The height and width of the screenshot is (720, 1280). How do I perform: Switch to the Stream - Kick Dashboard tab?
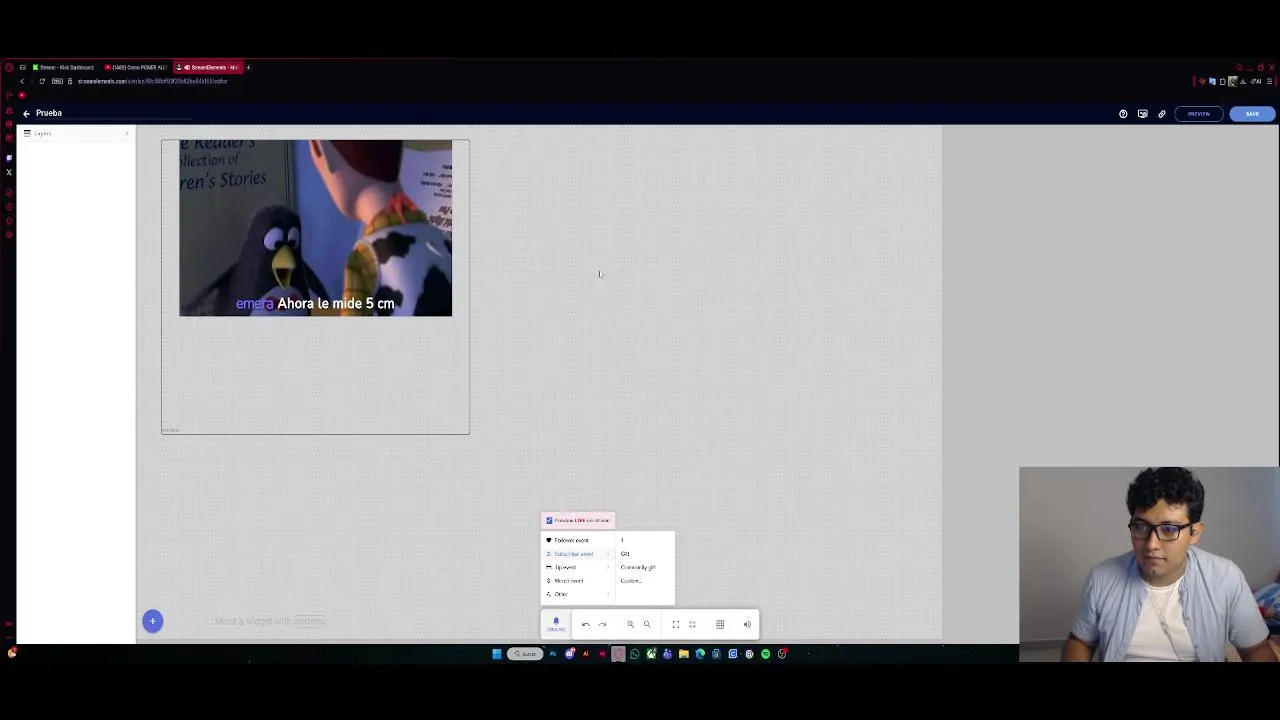tap(62, 67)
